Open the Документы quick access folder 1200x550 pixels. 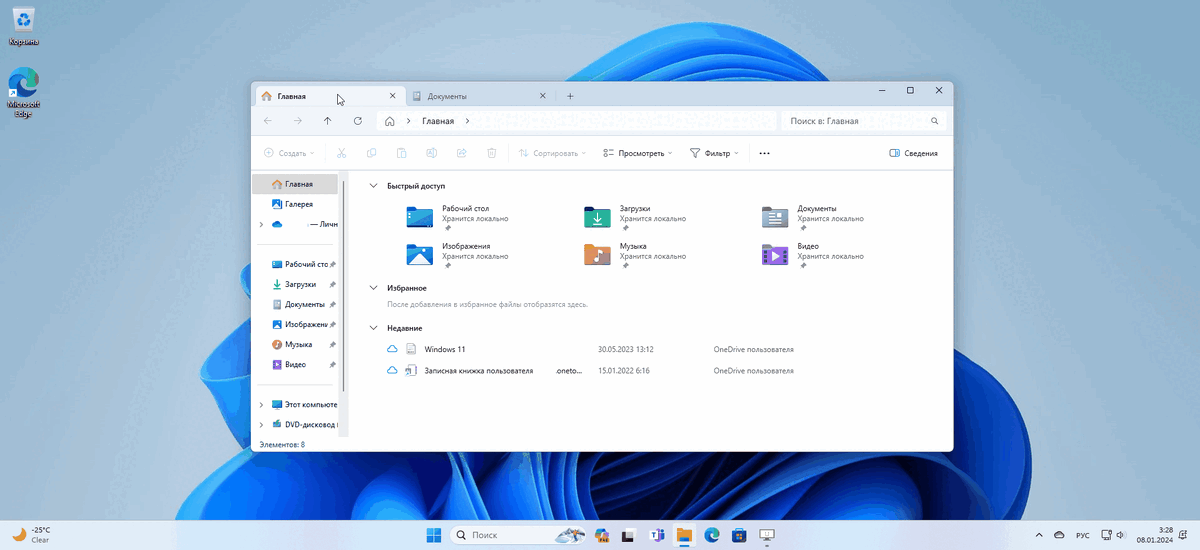[x=812, y=219]
